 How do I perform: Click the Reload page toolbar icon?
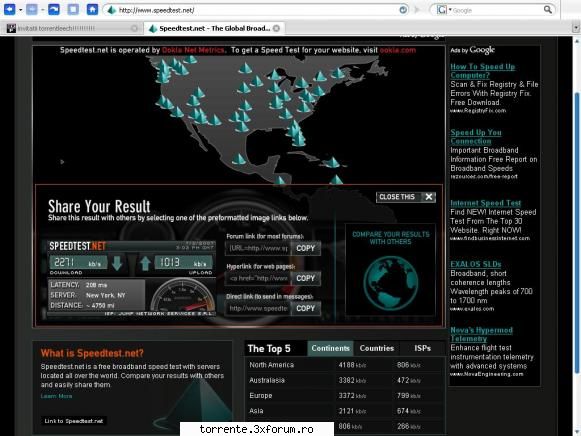(x=54, y=9)
